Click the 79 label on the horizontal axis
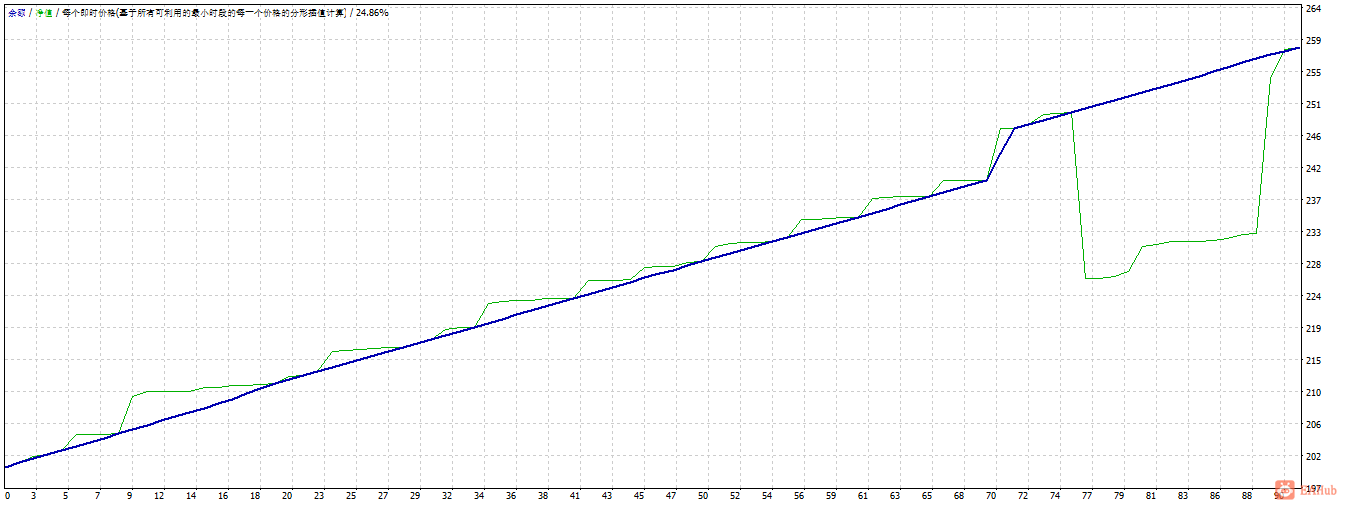1346x505 pixels. [1119, 496]
